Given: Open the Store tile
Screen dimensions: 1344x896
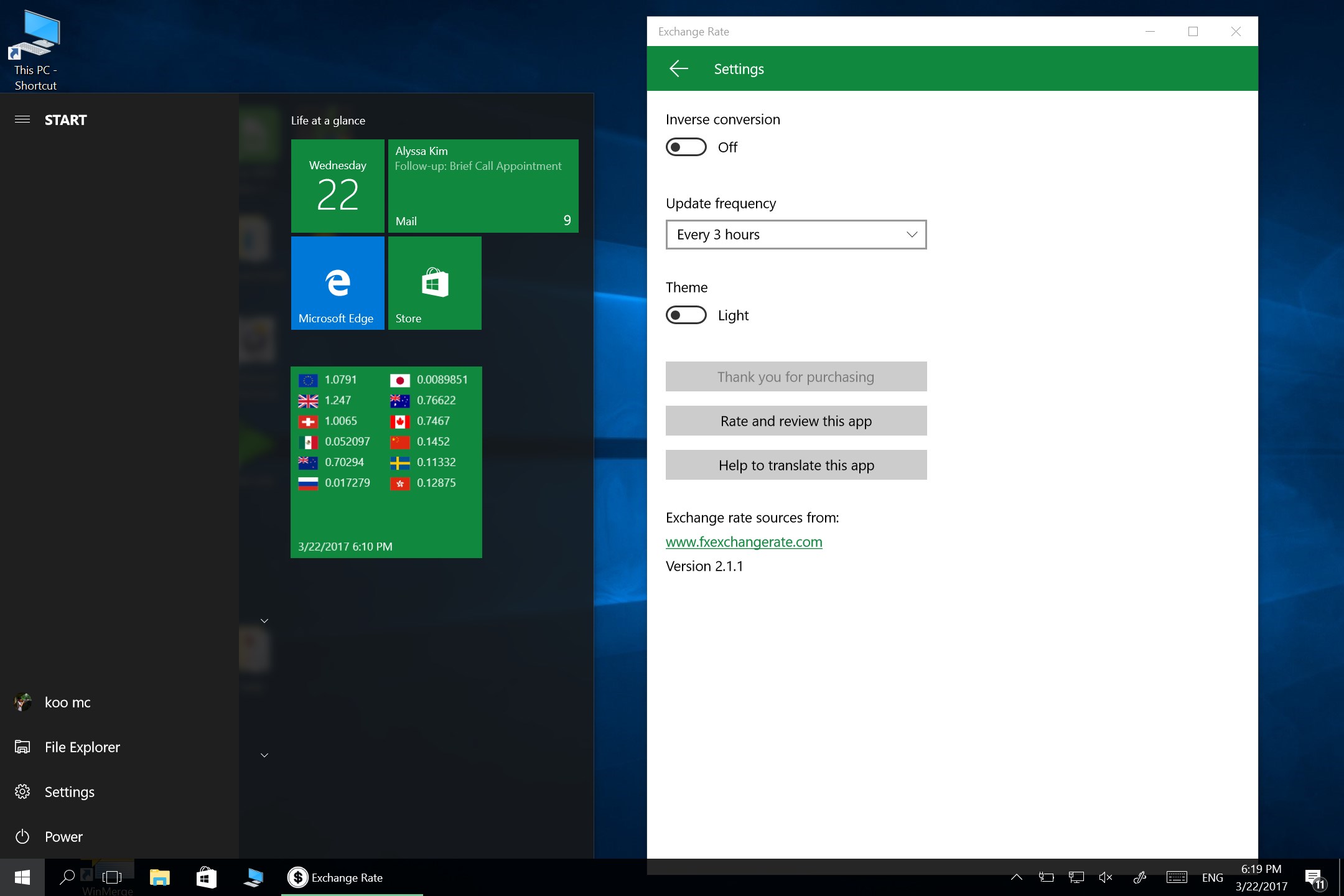Looking at the screenshot, I should pyautogui.click(x=434, y=283).
